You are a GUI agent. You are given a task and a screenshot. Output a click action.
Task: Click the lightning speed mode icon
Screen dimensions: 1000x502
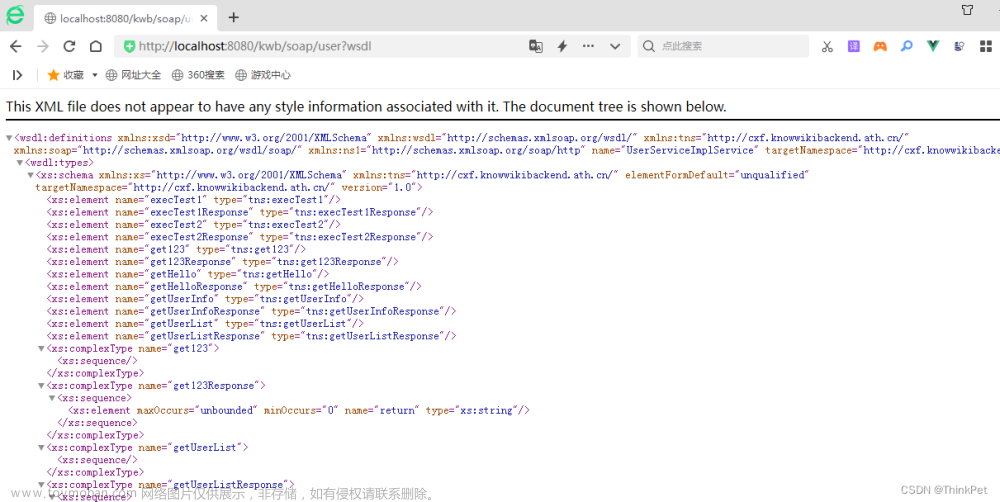562,46
